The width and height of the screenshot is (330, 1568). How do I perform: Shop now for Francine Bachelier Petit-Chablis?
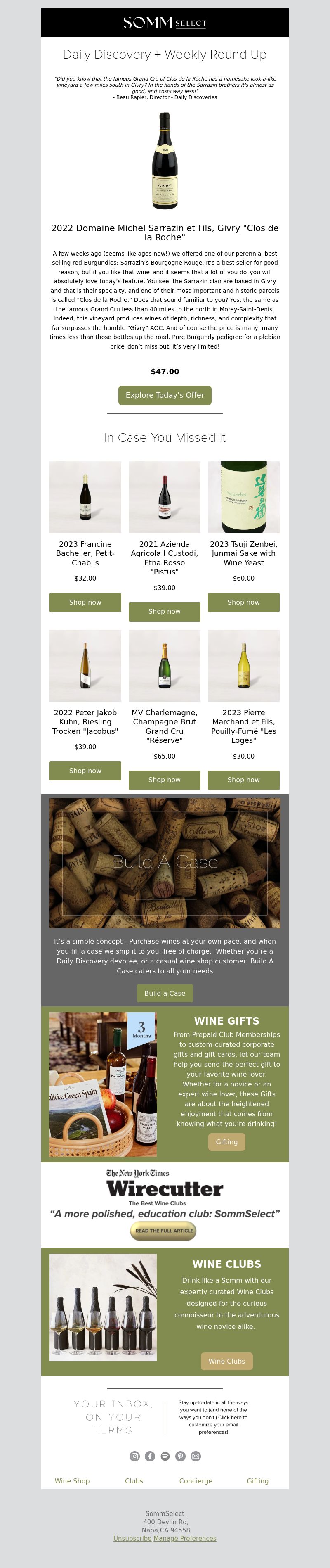85,602
